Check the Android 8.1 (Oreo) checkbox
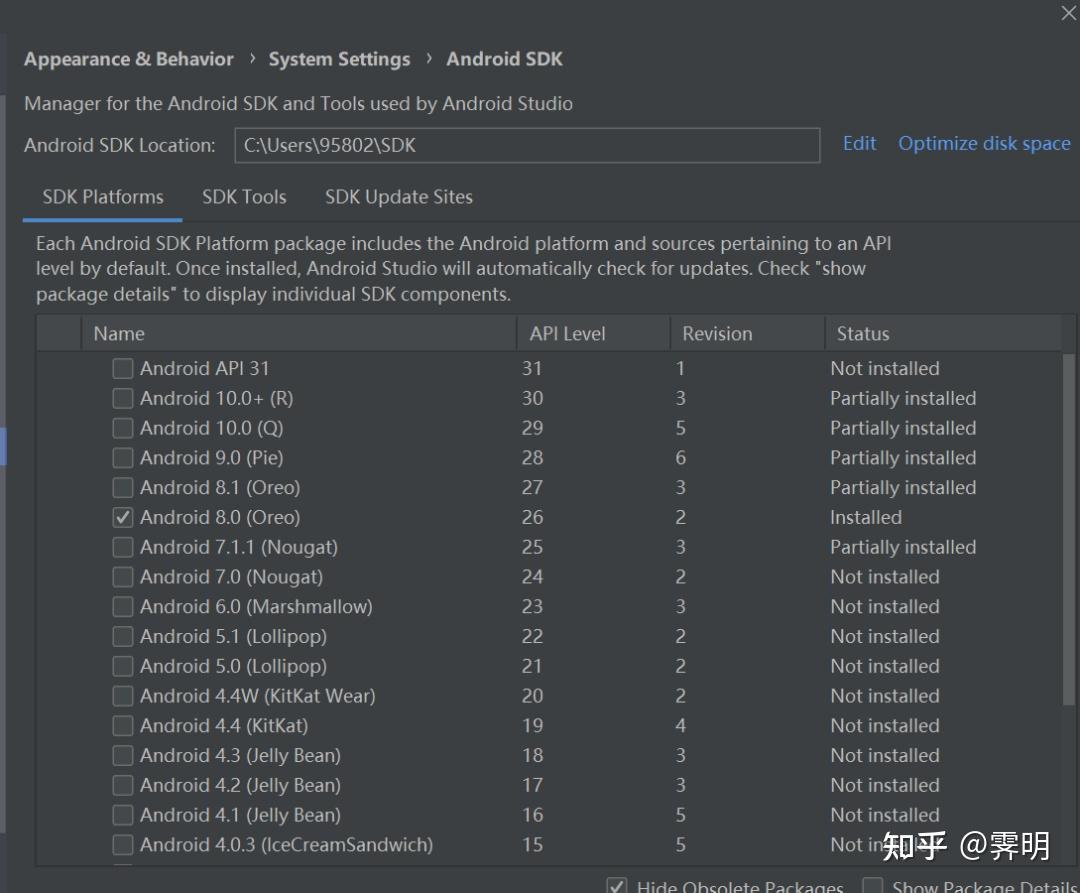 [123, 487]
